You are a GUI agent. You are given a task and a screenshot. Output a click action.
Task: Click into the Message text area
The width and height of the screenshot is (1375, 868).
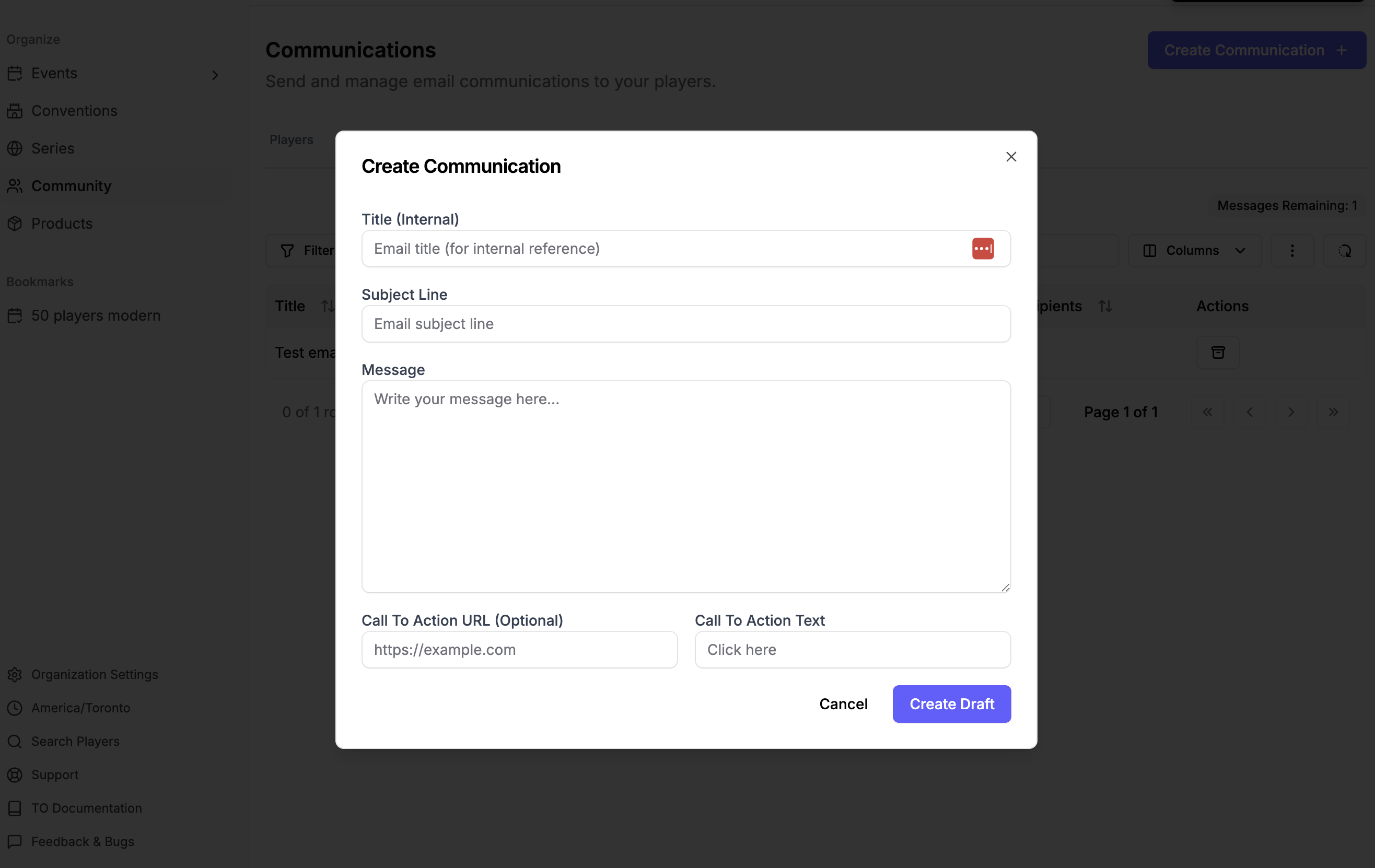coord(686,486)
